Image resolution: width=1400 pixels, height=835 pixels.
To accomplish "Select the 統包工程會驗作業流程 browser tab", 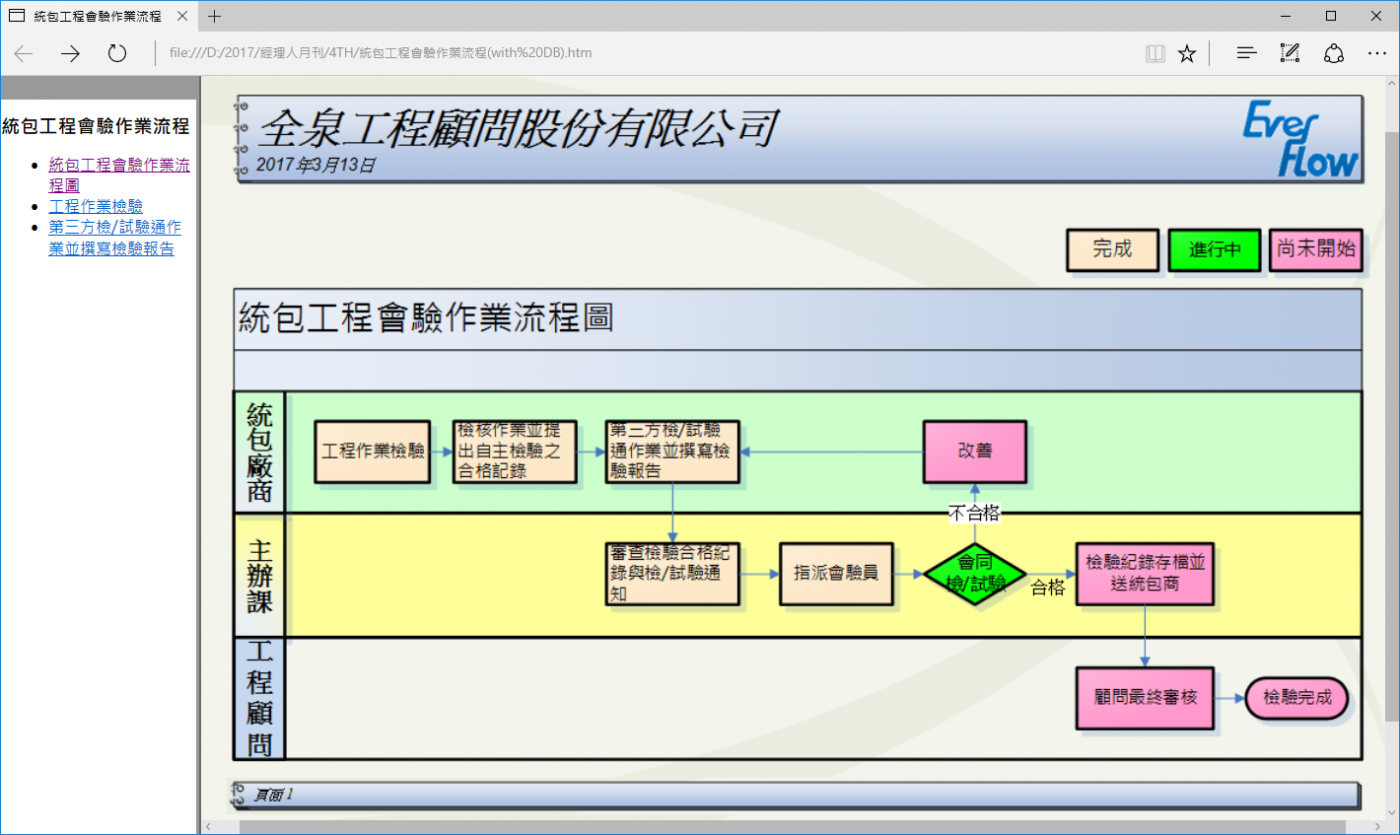I will [x=98, y=16].
